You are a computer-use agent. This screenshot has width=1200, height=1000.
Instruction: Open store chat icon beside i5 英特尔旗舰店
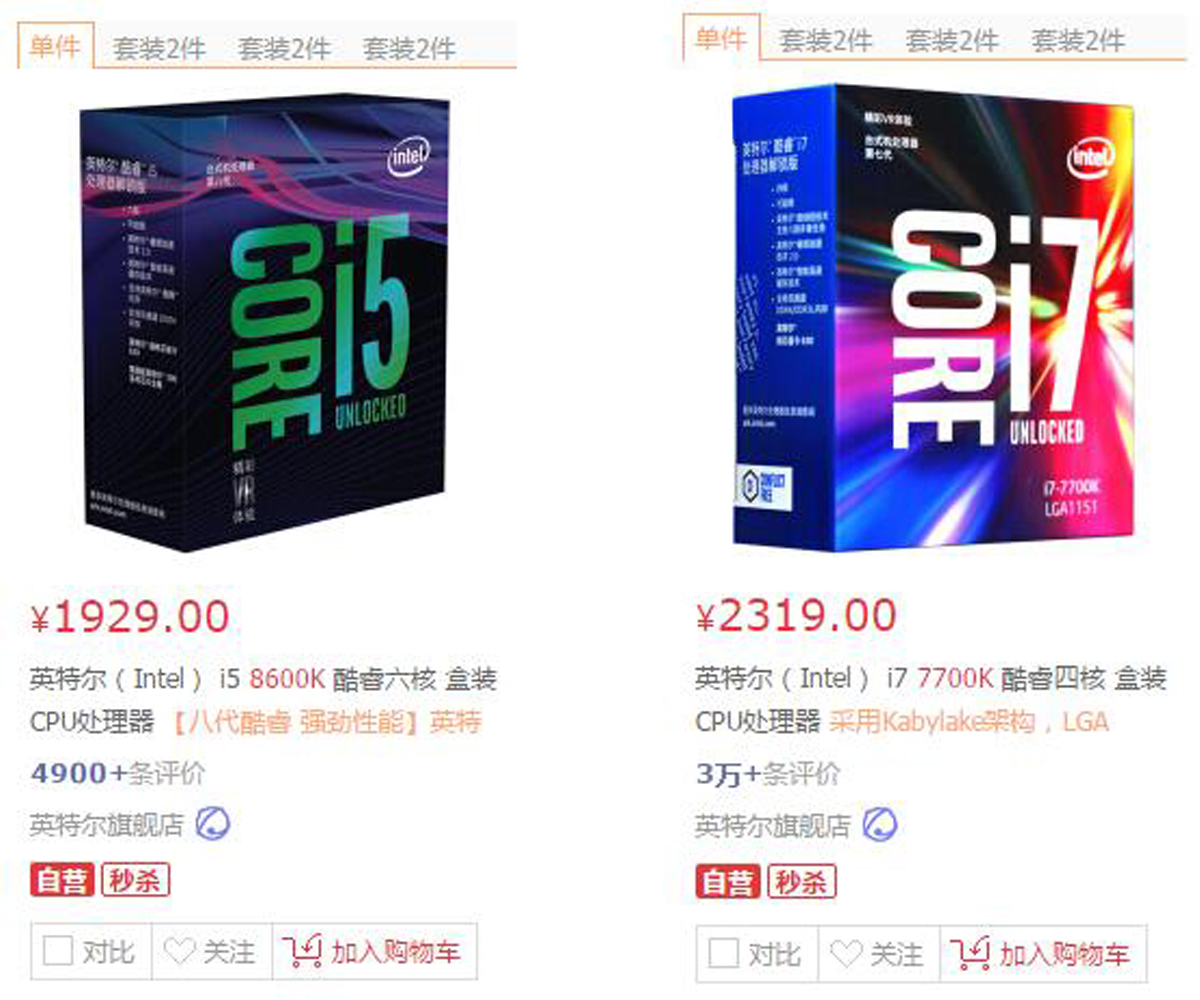pyautogui.click(x=212, y=824)
